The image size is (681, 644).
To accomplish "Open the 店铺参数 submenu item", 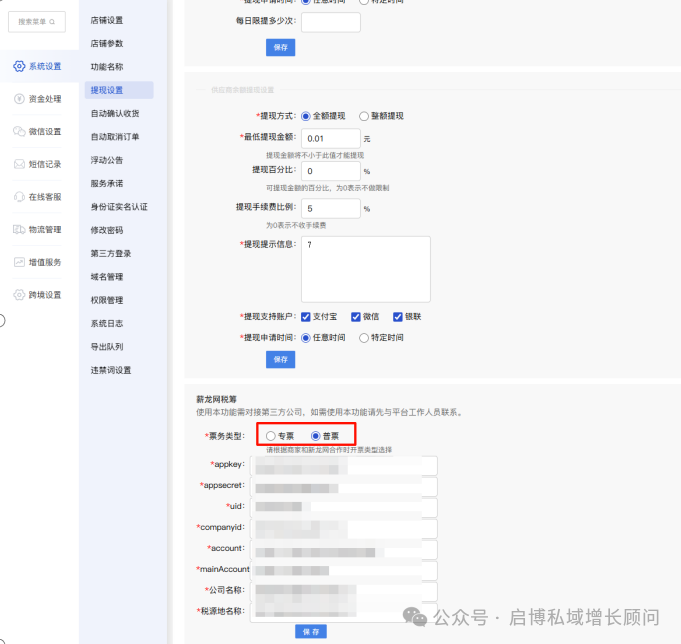I will tap(107, 44).
